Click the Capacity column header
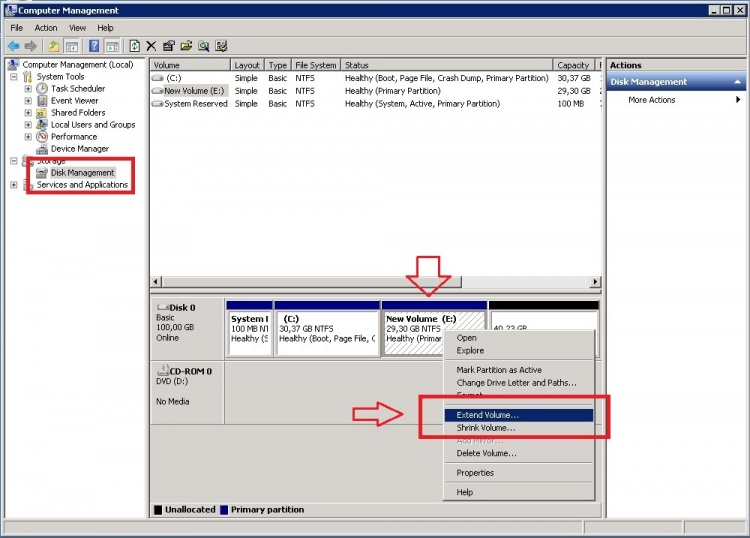 (x=573, y=65)
